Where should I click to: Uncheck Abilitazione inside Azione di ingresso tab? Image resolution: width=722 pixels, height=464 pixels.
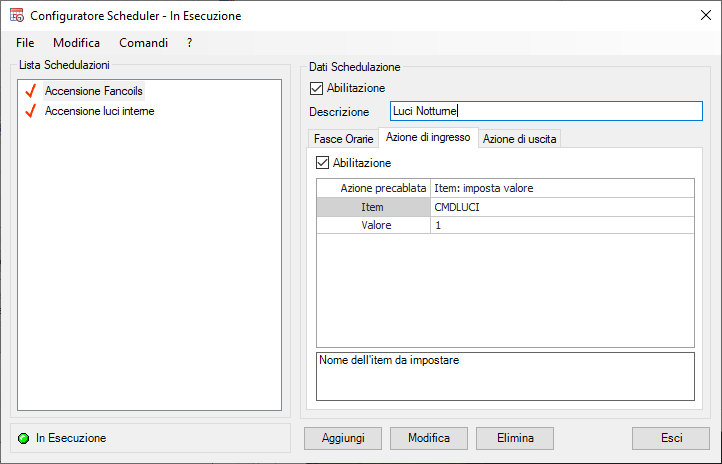click(x=322, y=163)
